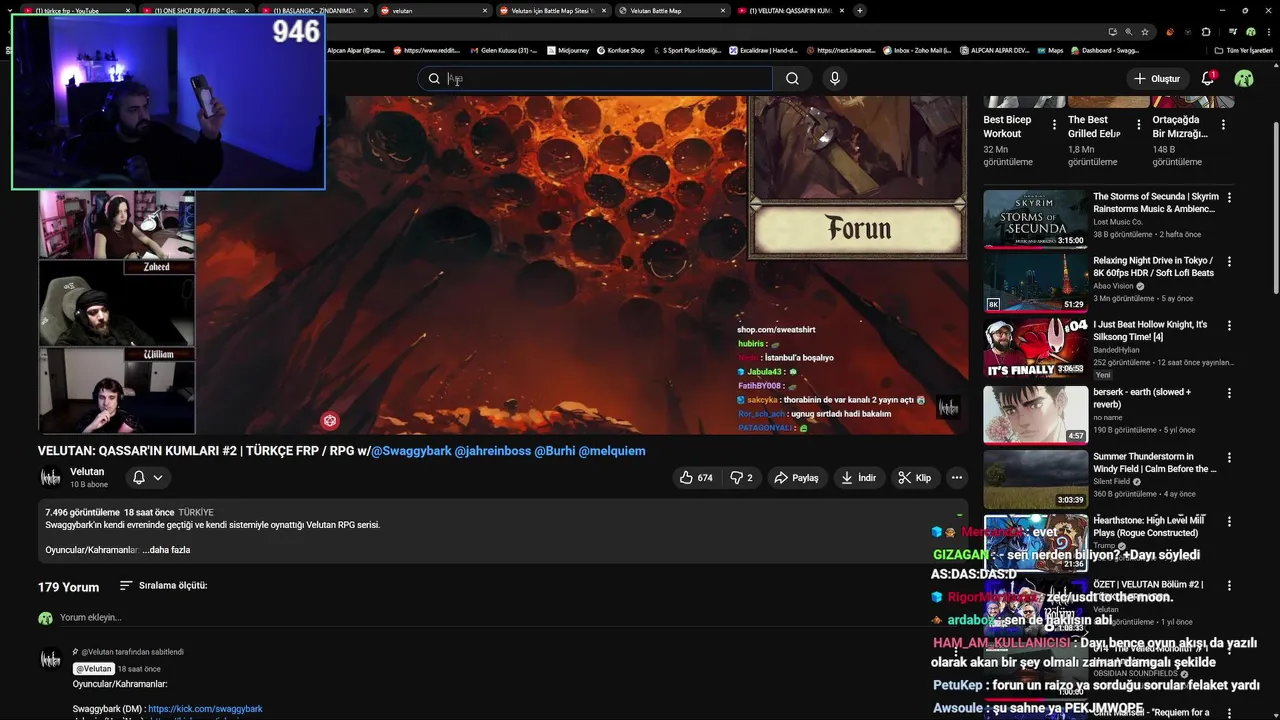Open the Dashboard - Swagg bookmark
1280x720 pixels.
pyautogui.click(x=1105, y=50)
